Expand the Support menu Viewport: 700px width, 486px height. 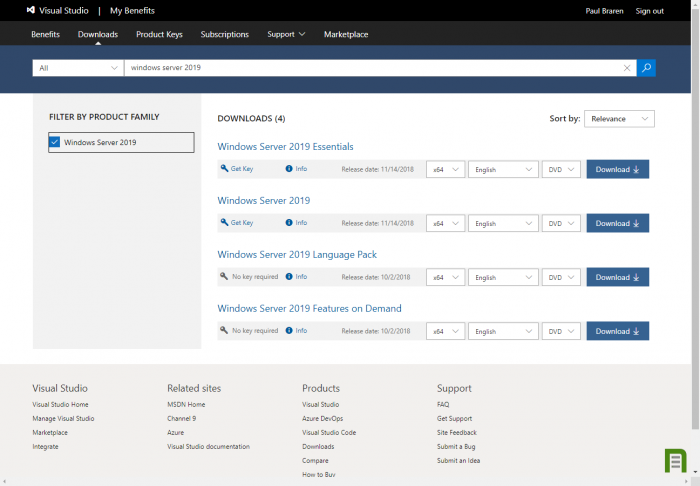(286, 34)
